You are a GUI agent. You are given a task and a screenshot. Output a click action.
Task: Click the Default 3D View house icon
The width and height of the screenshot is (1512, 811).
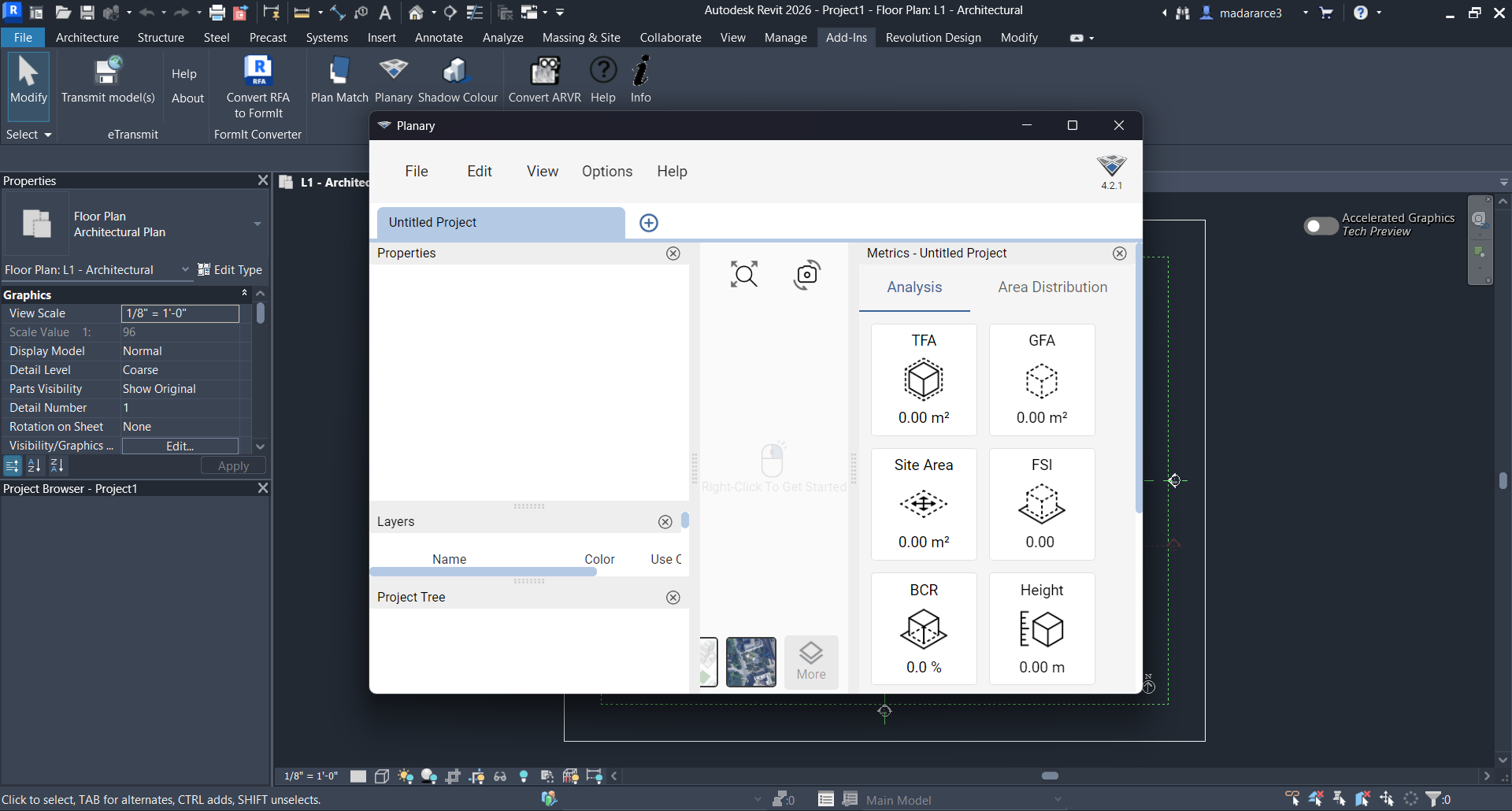click(417, 13)
